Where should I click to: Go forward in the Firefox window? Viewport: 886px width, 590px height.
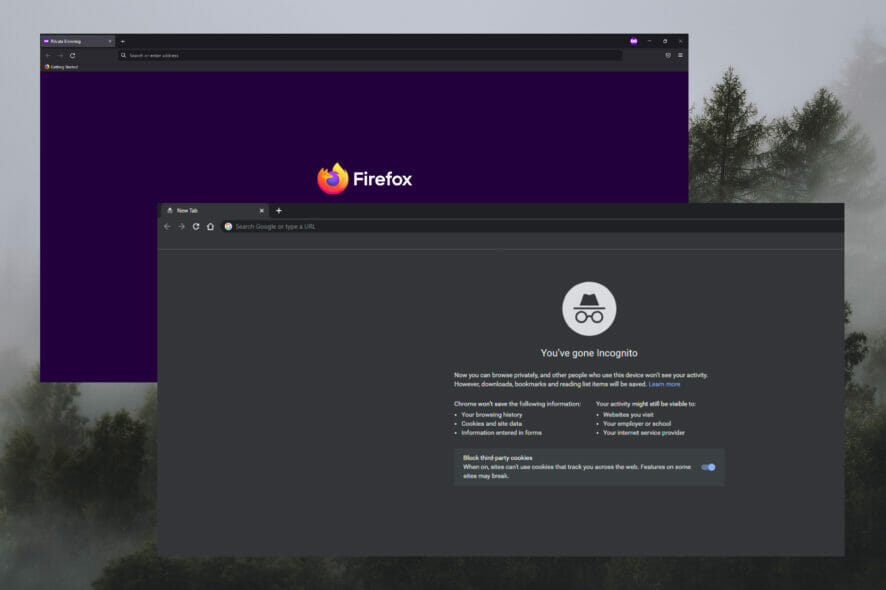coord(60,55)
